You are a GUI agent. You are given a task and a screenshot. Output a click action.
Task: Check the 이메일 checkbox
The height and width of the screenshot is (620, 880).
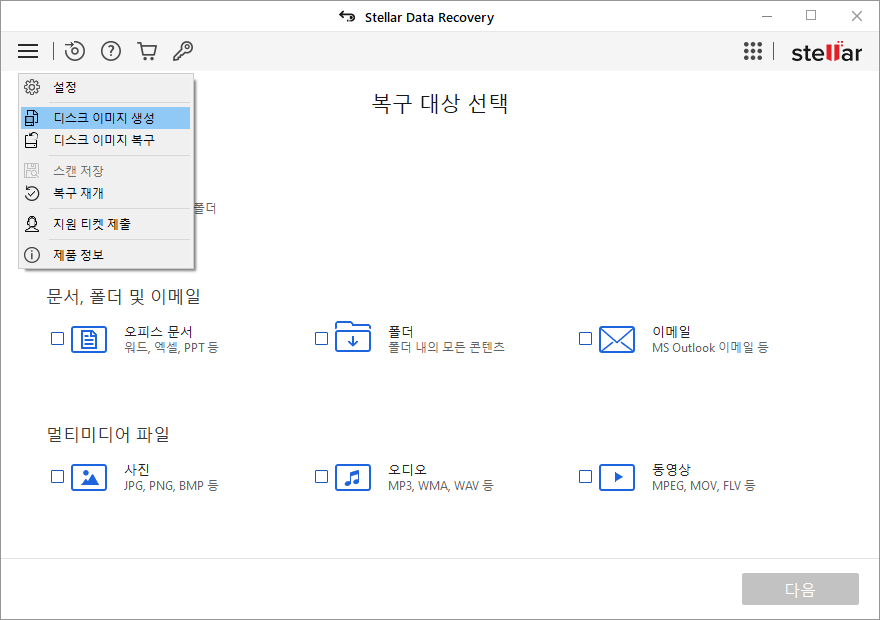[x=585, y=338]
